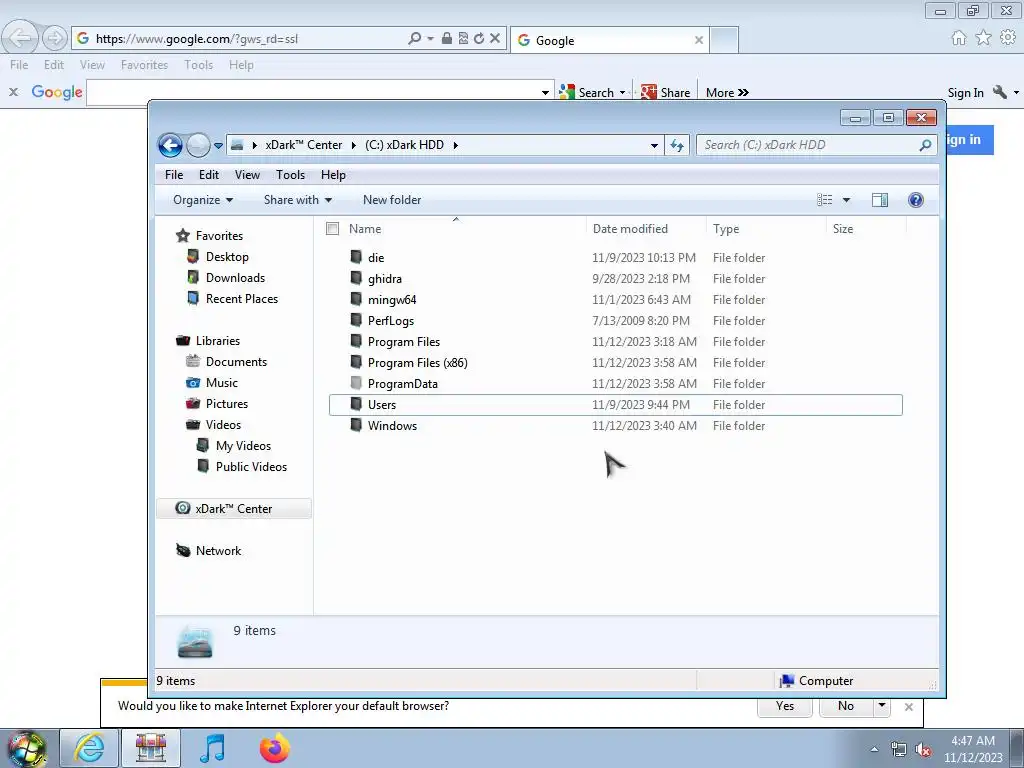Open music player taskbar icon
The height and width of the screenshot is (768, 1024).
coord(212,748)
